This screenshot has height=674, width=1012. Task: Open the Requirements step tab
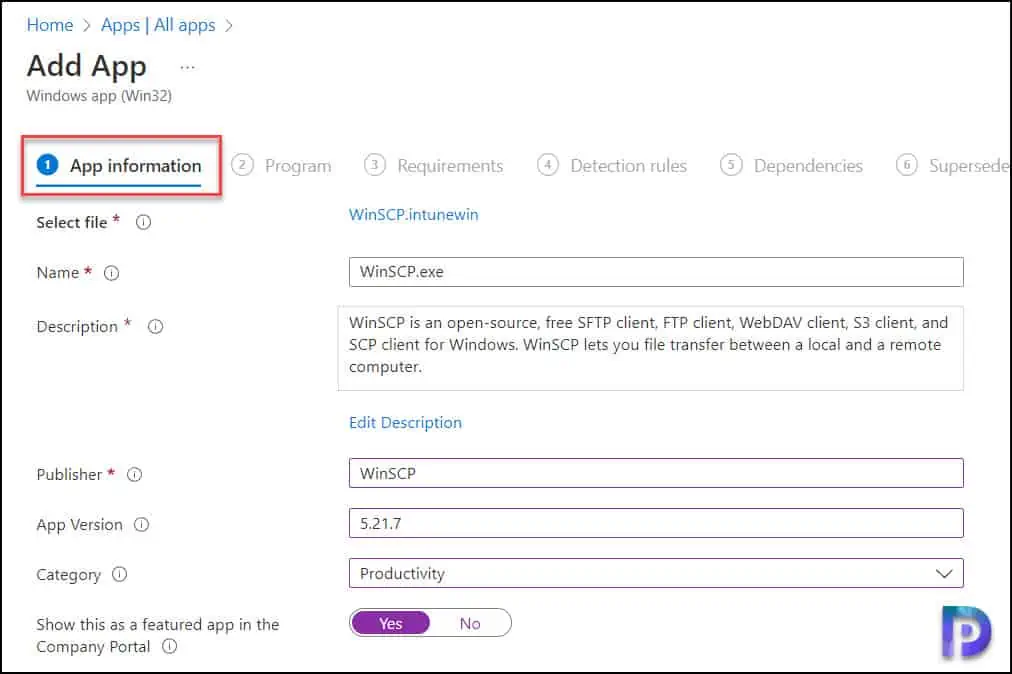(x=434, y=166)
